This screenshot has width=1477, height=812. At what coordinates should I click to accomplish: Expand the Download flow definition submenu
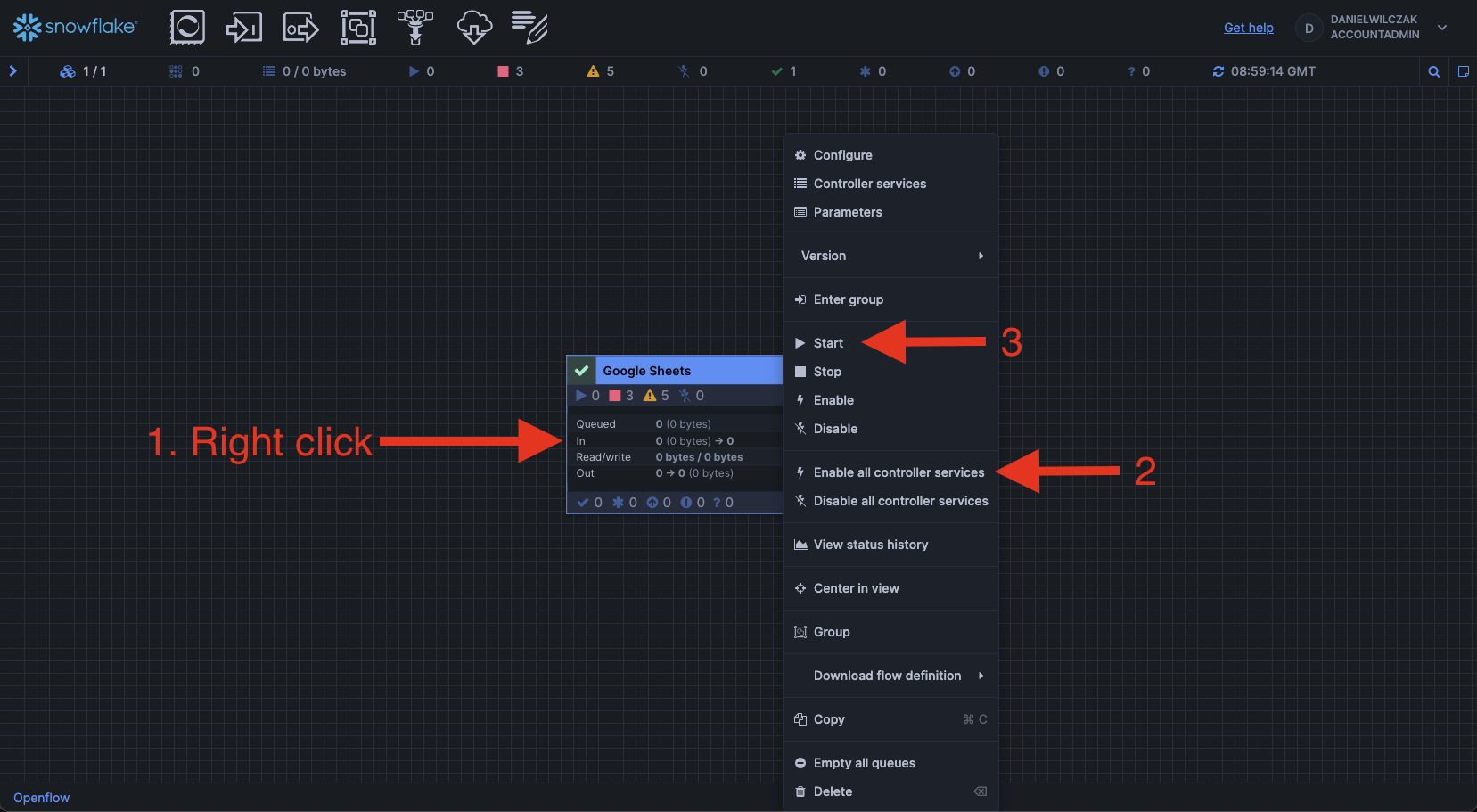pos(890,676)
